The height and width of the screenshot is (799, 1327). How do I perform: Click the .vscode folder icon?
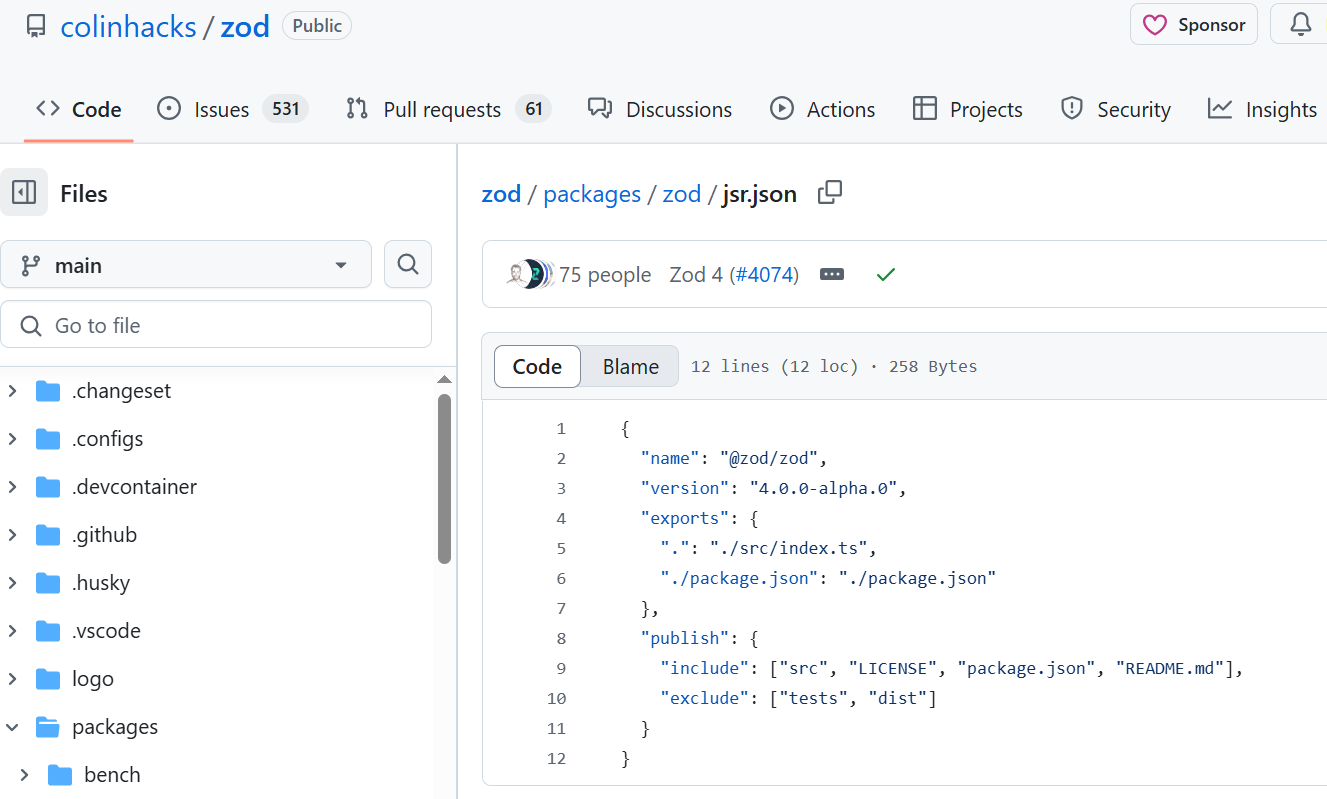coord(48,631)
